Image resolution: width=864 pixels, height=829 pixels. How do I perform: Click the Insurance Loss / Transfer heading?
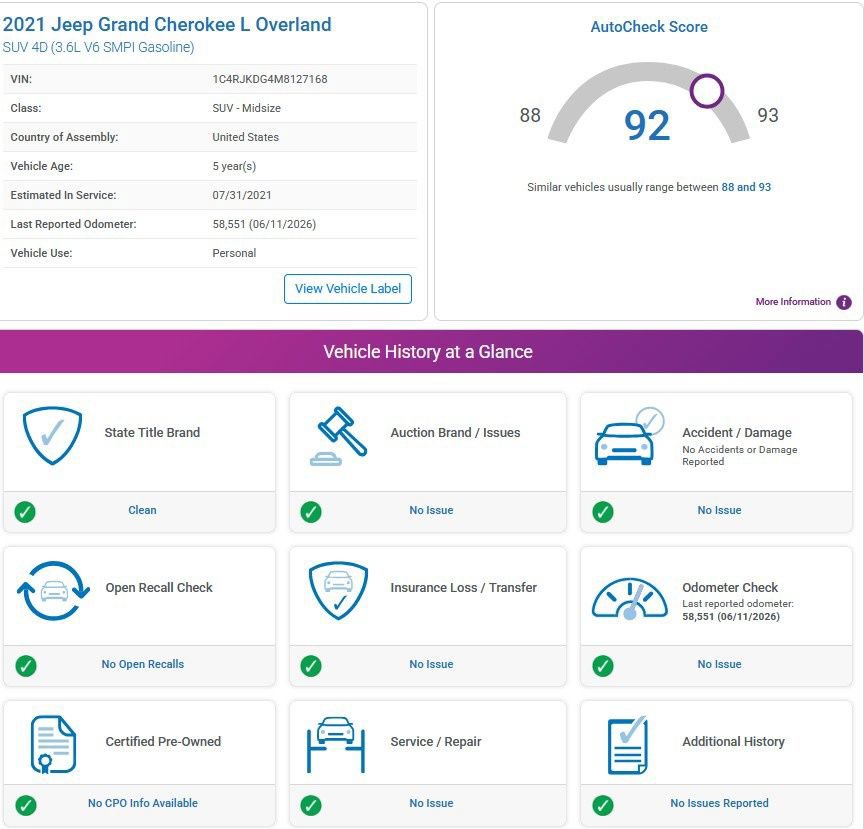pos(463,588)
